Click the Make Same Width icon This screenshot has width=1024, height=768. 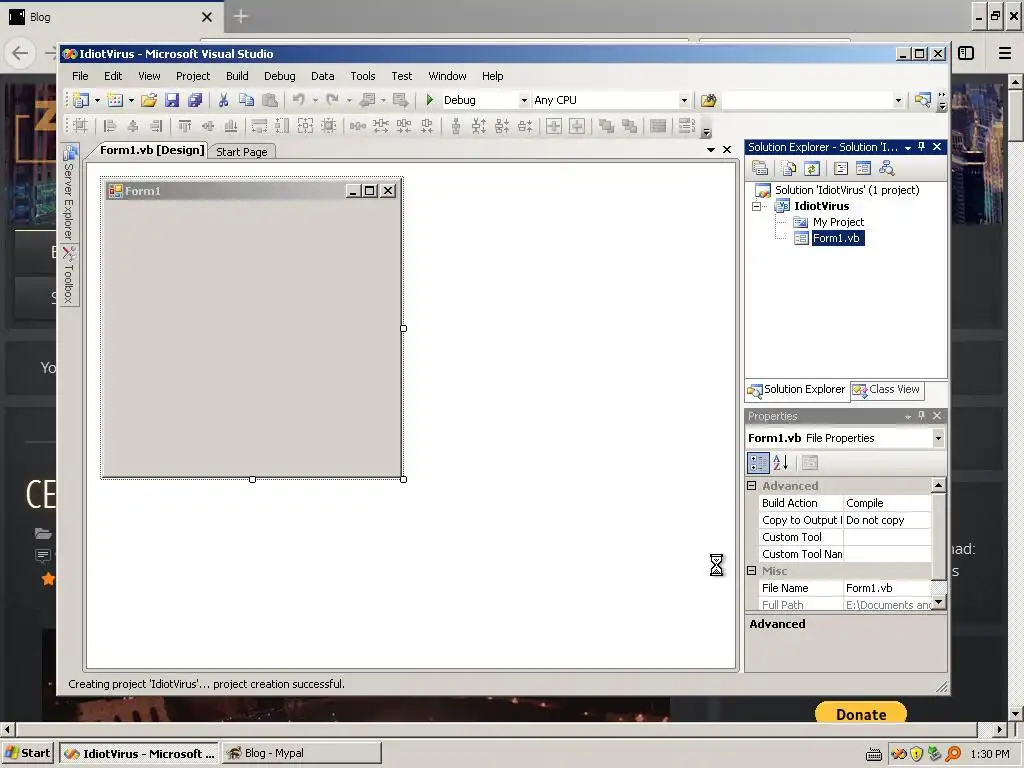pyautogui.click(x=259, y=125)
